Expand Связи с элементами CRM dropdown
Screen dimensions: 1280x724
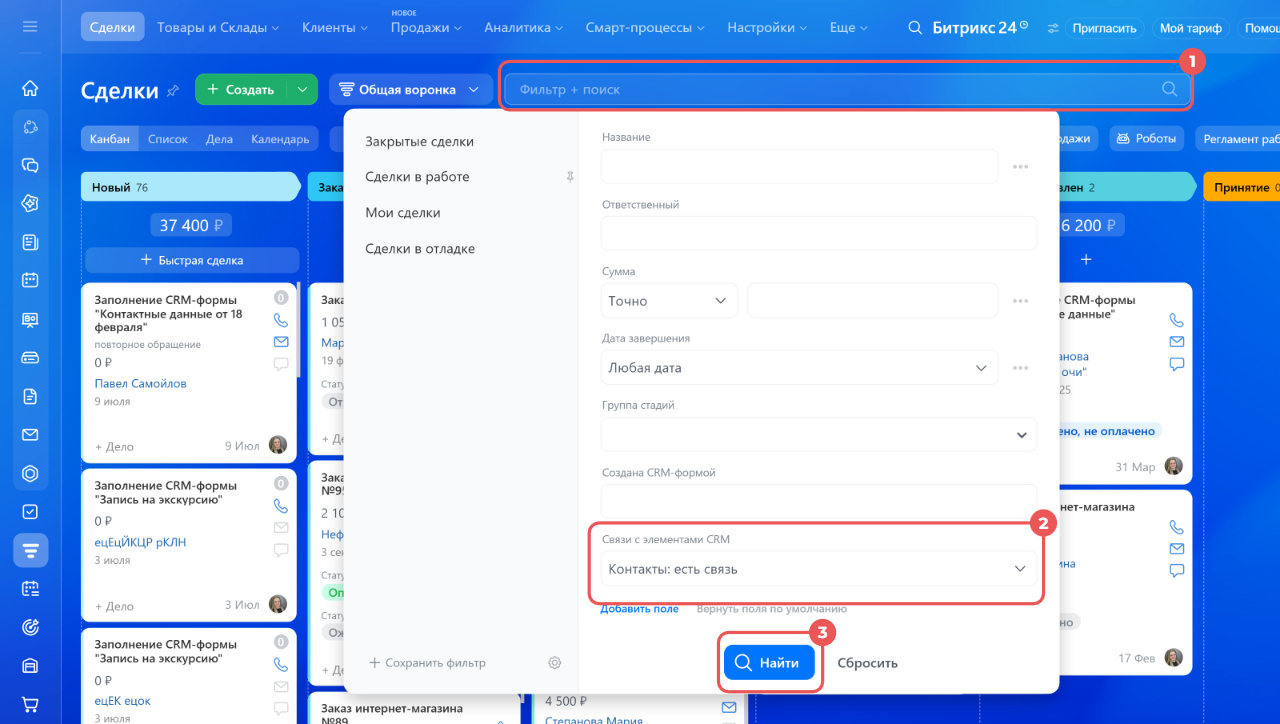click(x=818, y=569)
